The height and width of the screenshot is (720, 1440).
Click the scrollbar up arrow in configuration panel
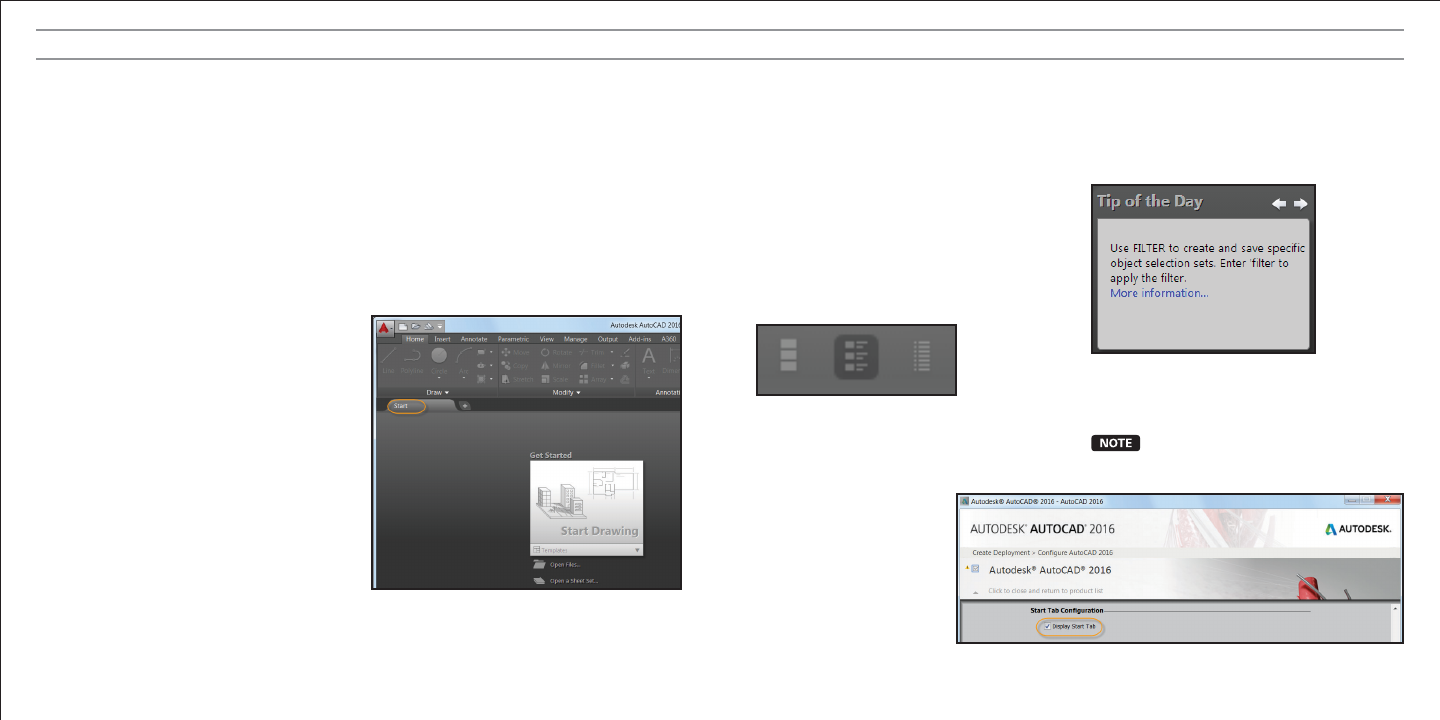(1395, 608)
